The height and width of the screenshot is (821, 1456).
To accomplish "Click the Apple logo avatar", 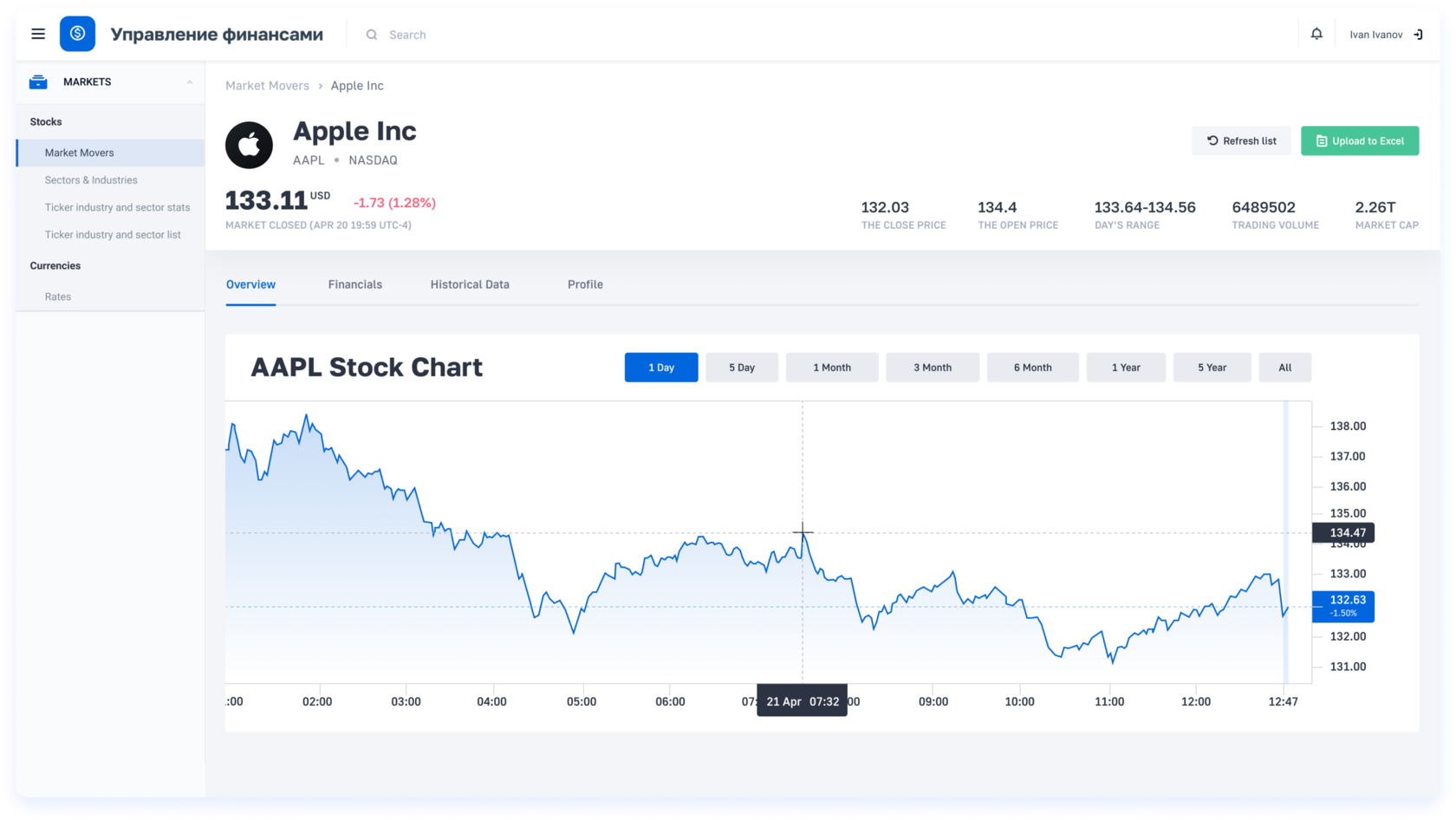I will click(x=249, y=145).
